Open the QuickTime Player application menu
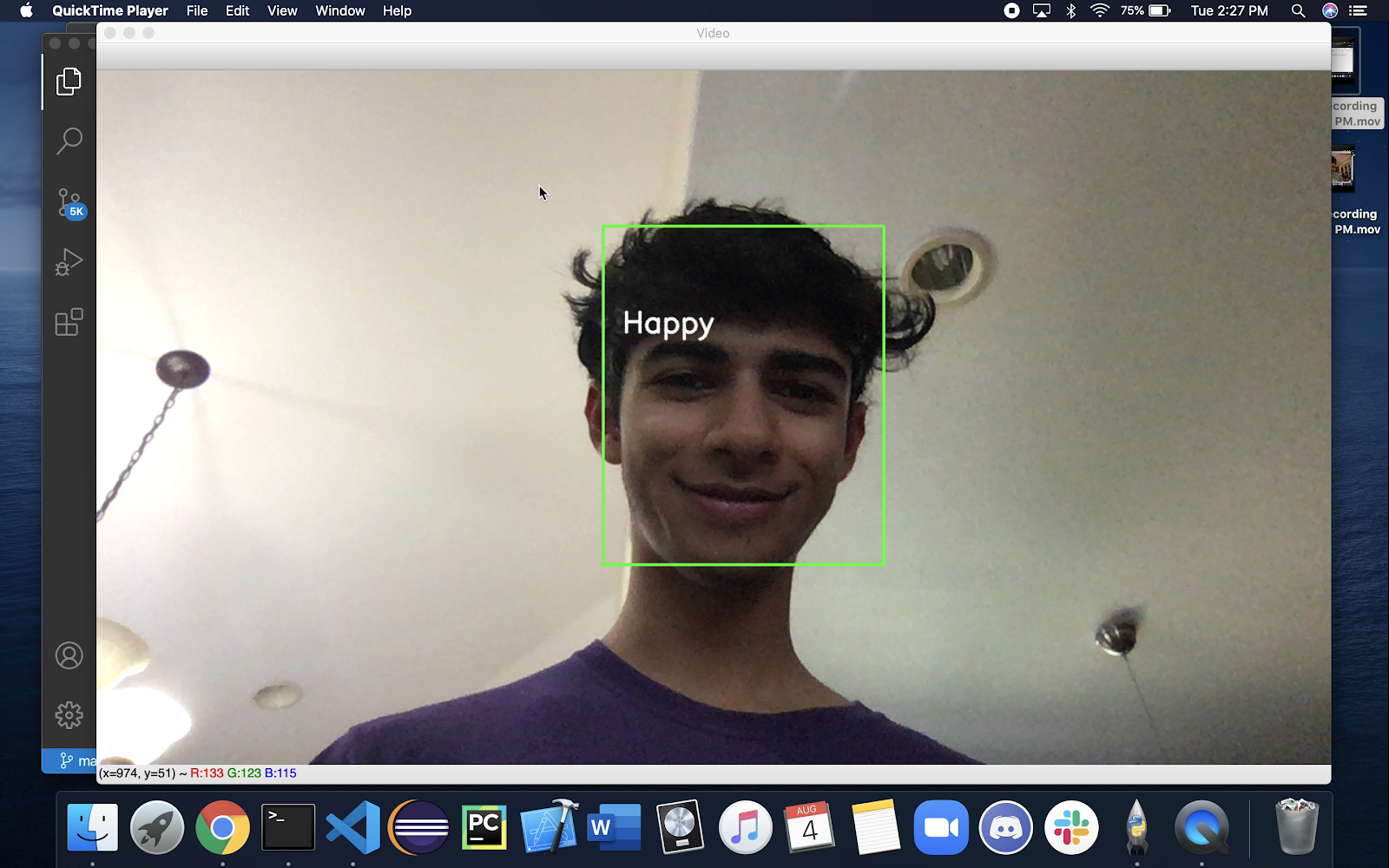 (110, 10)
